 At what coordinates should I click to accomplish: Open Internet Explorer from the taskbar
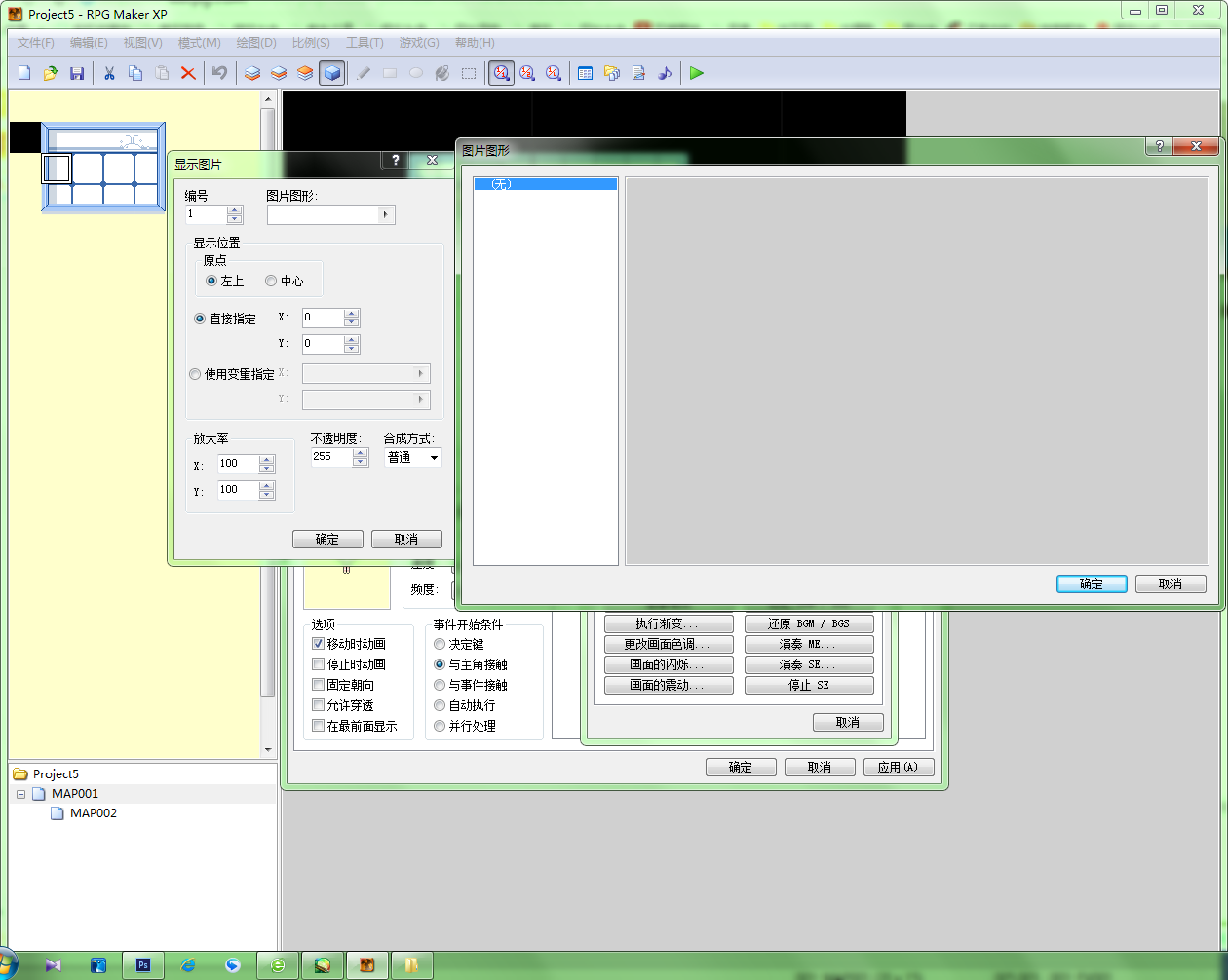188,965
